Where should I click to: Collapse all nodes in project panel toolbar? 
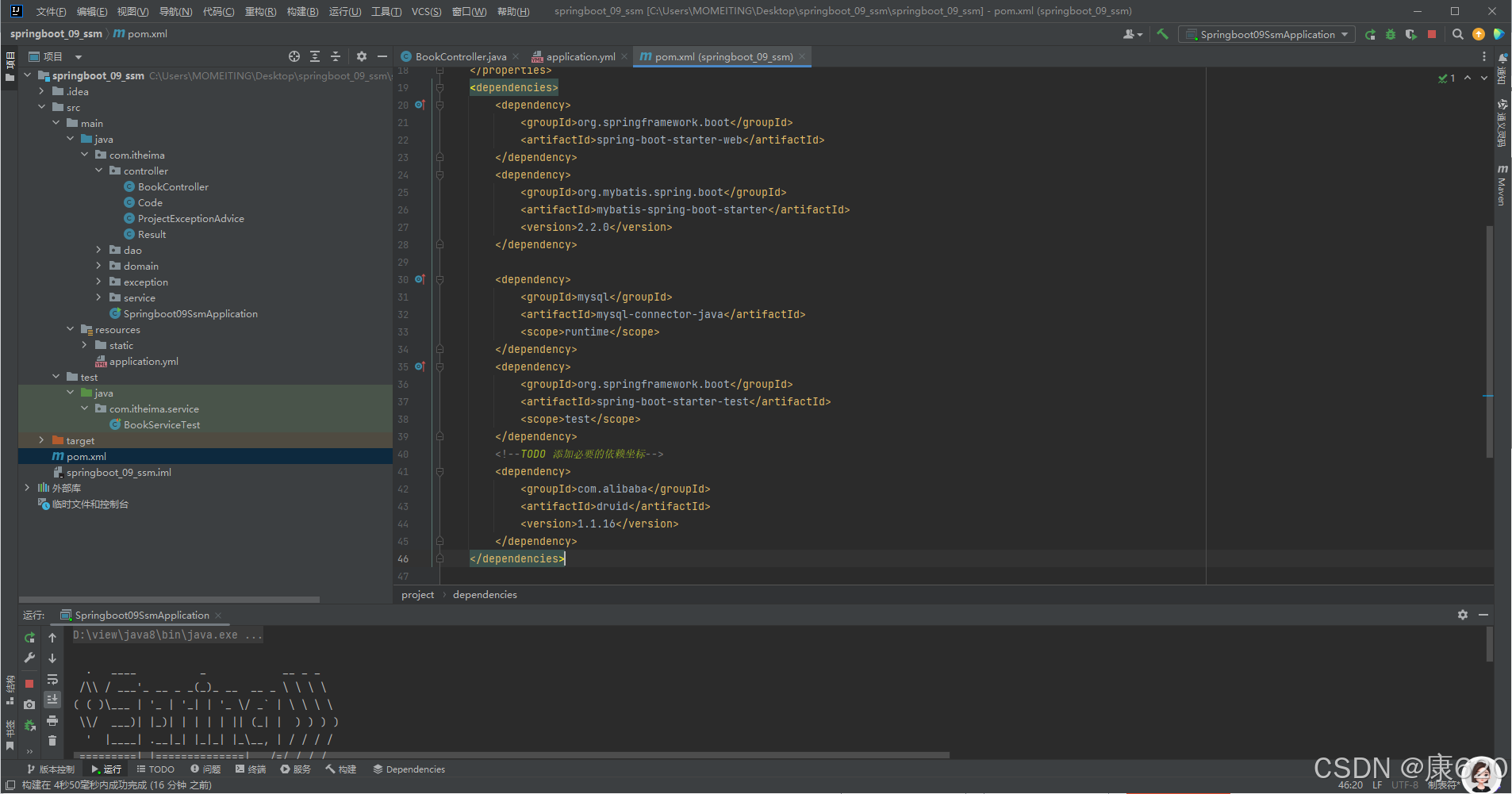tap(336, 56)
